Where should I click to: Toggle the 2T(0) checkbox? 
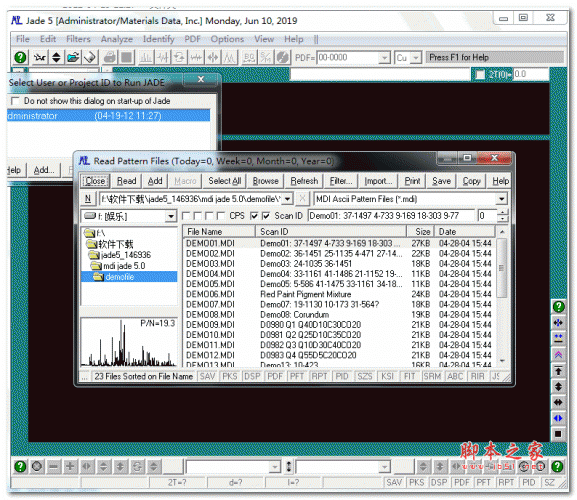(x=480, y=74)
